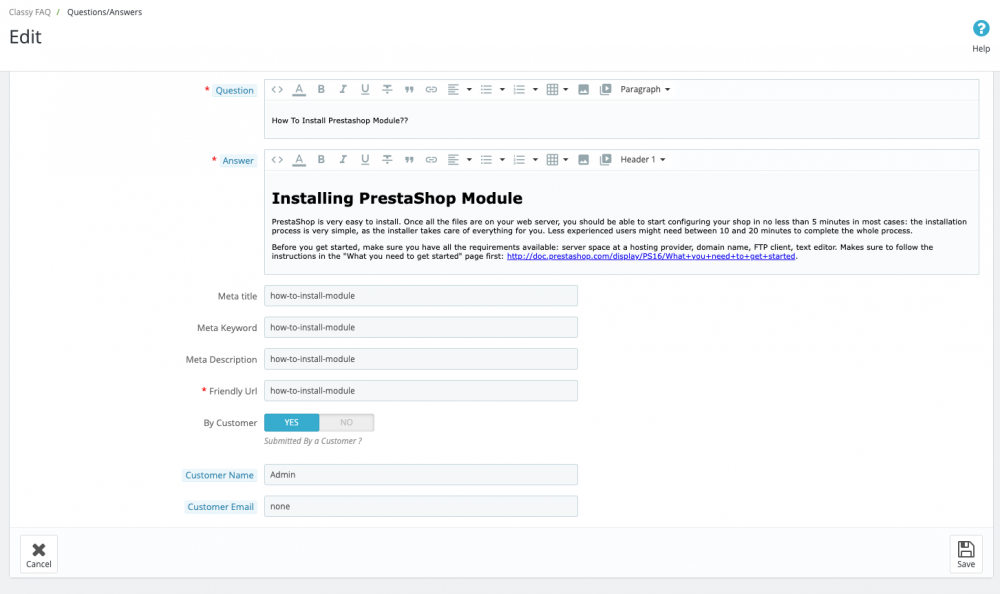Select the text color tool in Answer toolbar
1000x594 pixels.
298,159
